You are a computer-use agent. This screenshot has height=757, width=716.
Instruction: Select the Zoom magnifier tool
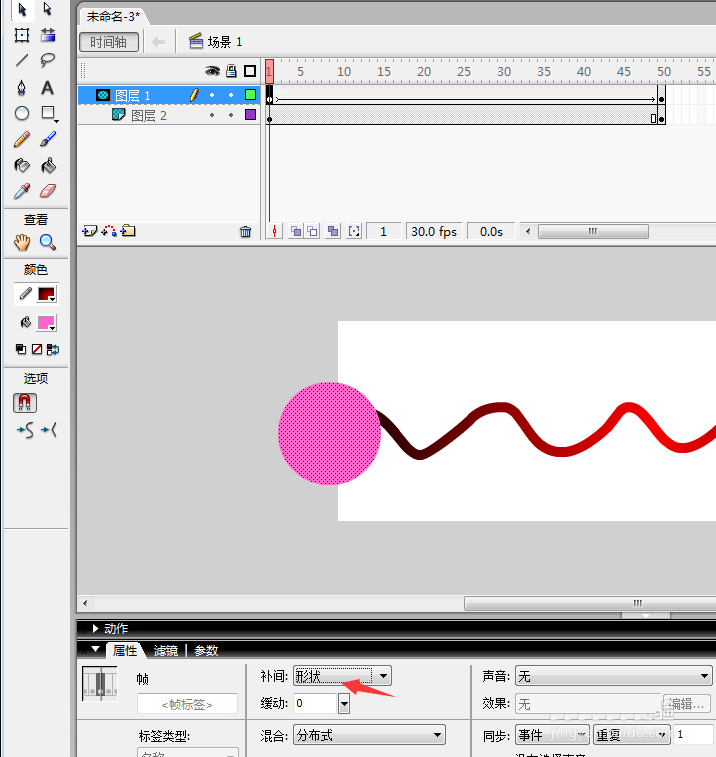click(48, 242)
